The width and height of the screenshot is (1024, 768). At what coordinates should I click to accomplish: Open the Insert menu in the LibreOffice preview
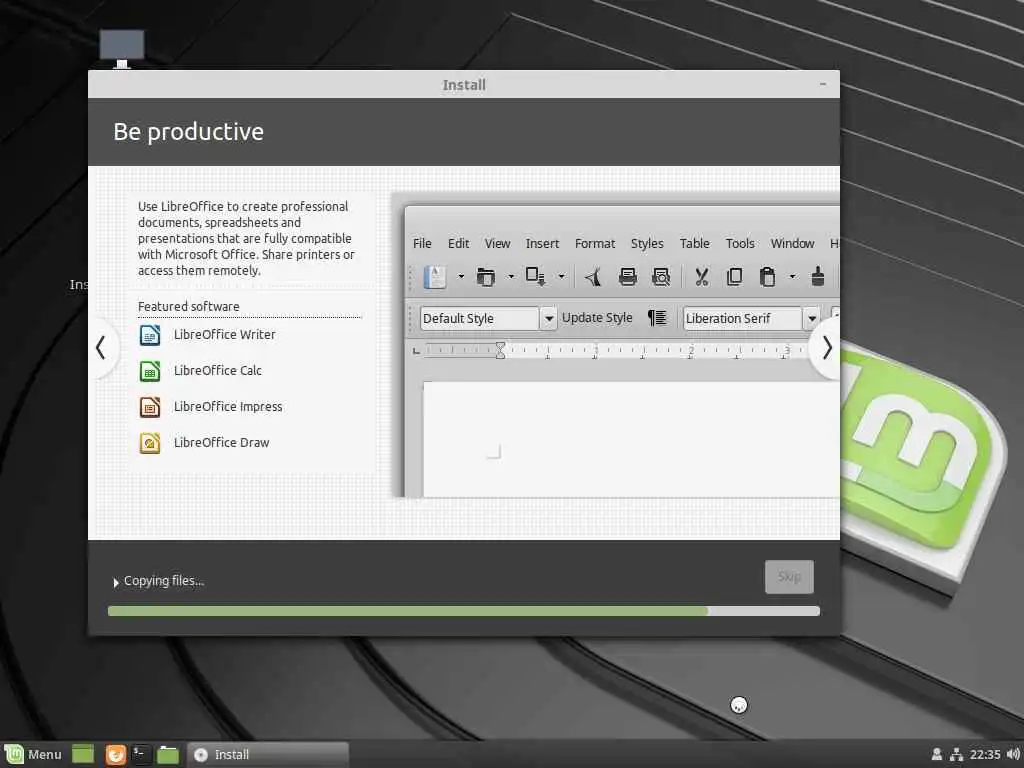coord(542,244)
